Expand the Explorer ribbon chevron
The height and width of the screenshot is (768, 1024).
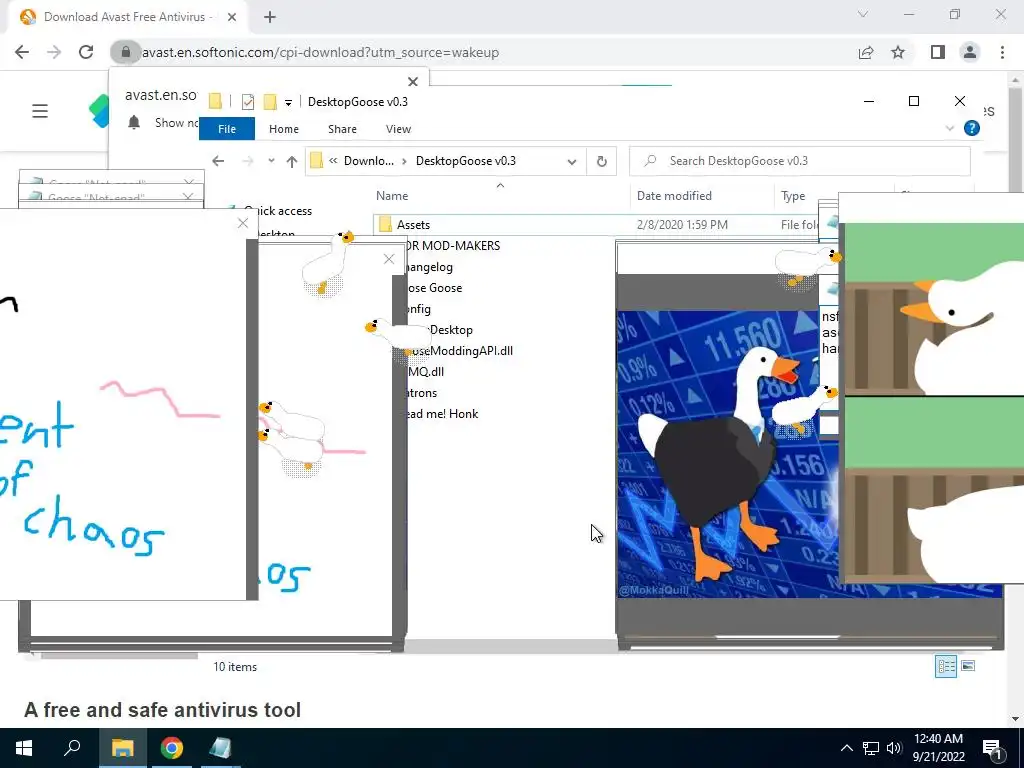coord(950,129)
